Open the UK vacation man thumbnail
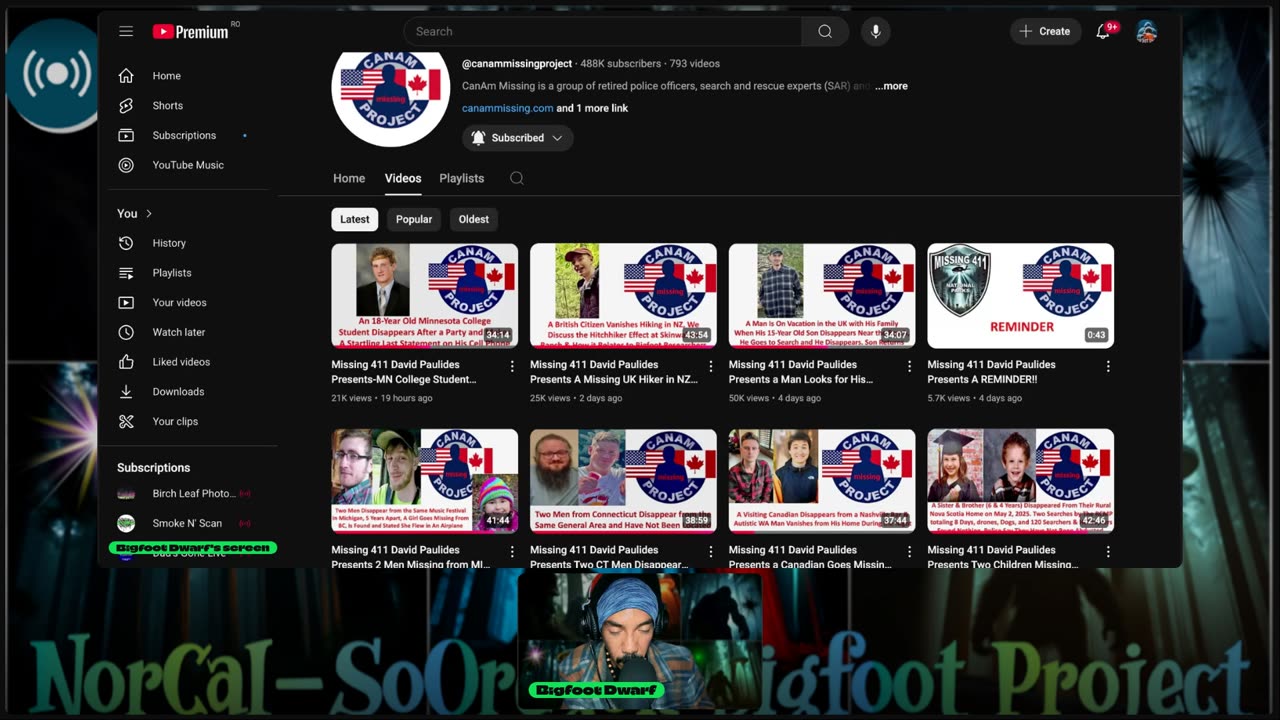The width and height of the screenshot is (1280, 720). 822,296
